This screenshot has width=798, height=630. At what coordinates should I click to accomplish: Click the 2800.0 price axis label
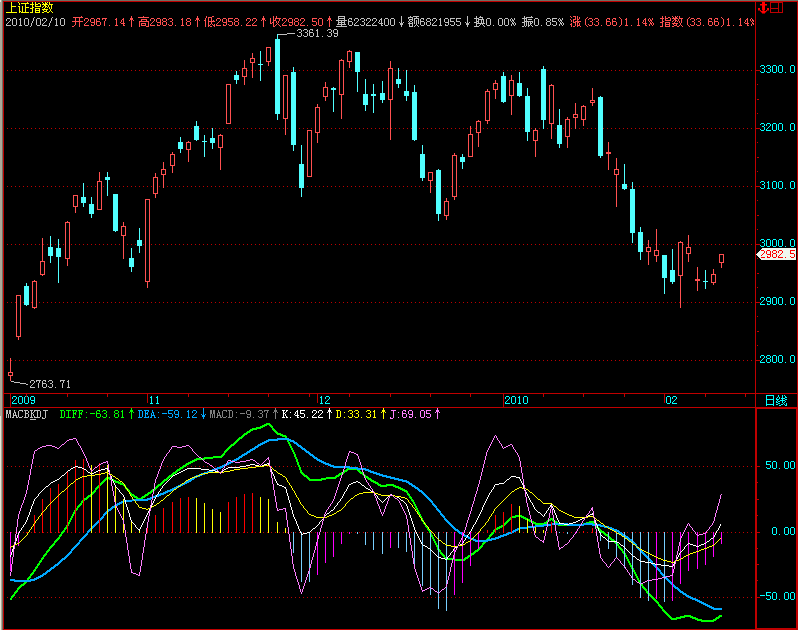[x=777, y=359]
